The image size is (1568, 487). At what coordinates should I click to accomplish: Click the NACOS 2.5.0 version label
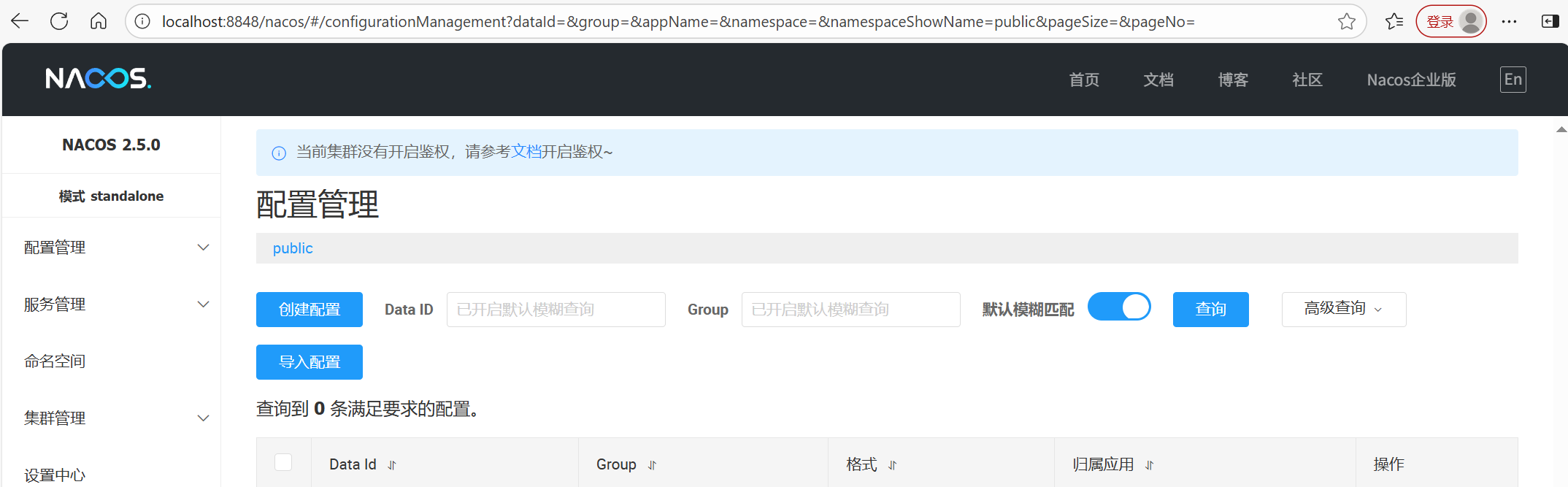tap(111, 145)
